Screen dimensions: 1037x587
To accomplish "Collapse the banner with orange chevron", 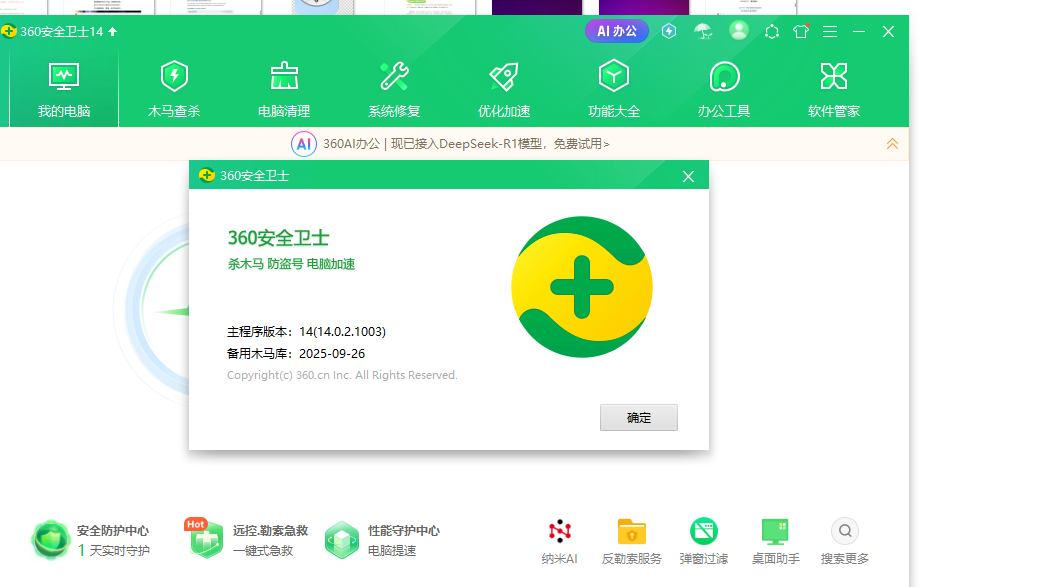I will pos(892,143).
